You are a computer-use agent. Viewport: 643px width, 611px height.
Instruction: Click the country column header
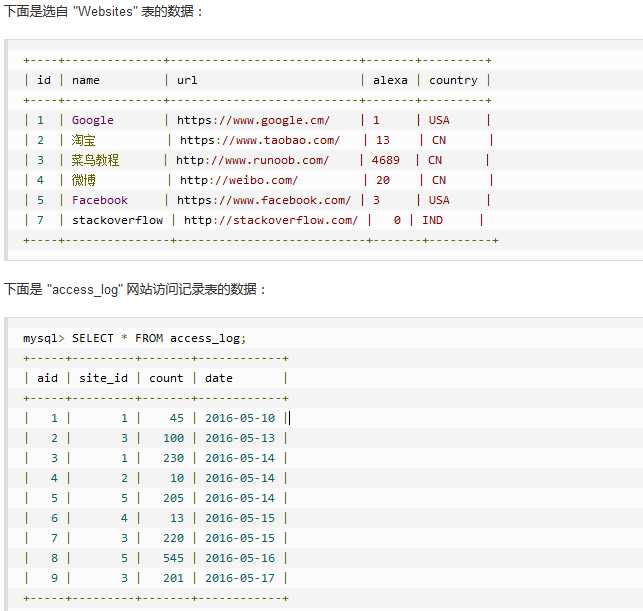coord(453,80)
